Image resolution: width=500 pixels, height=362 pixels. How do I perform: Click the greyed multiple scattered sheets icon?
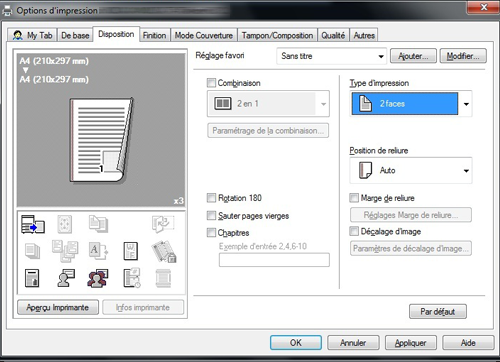pos(65,251)
